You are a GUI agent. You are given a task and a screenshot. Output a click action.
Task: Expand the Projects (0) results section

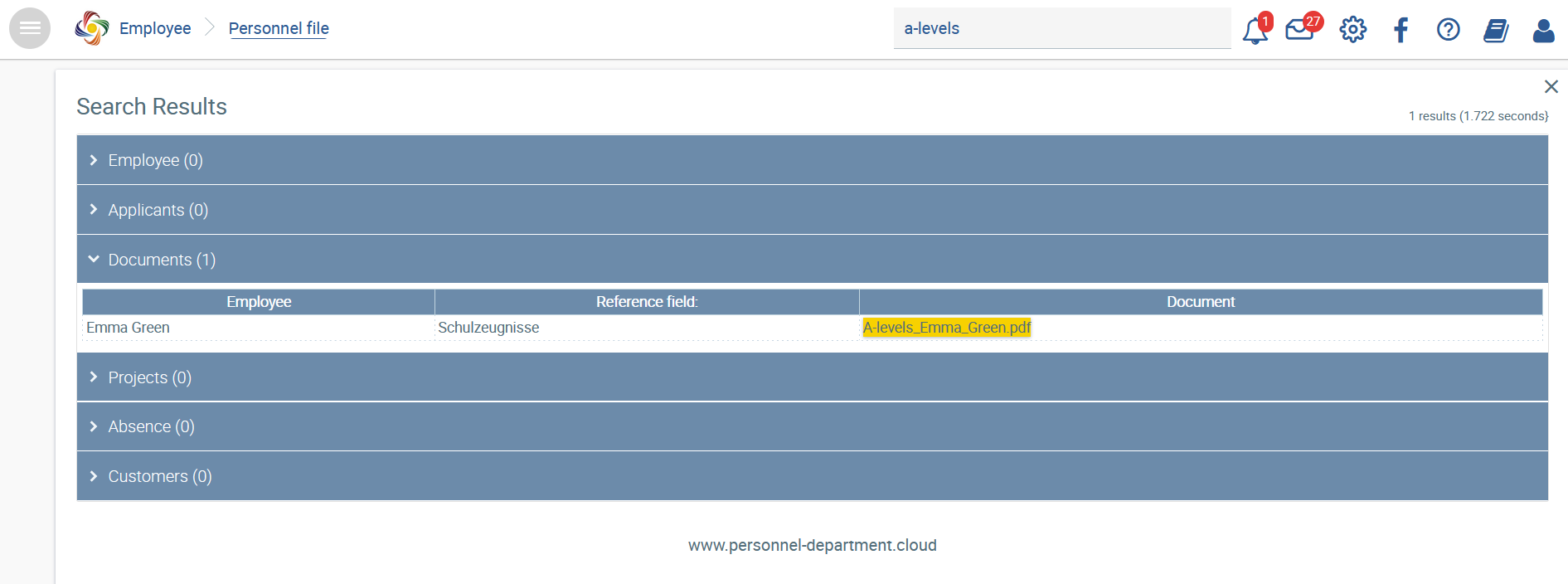[x=812, y=377]
